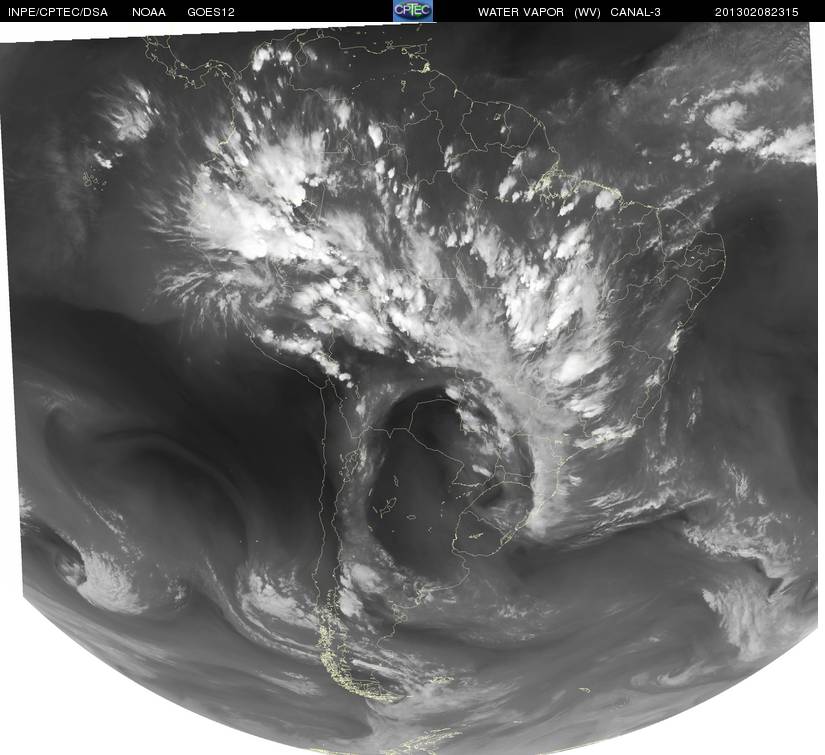
Task: Click the INPE/CPTEC/DSA header text
Action: coord(58,12)
